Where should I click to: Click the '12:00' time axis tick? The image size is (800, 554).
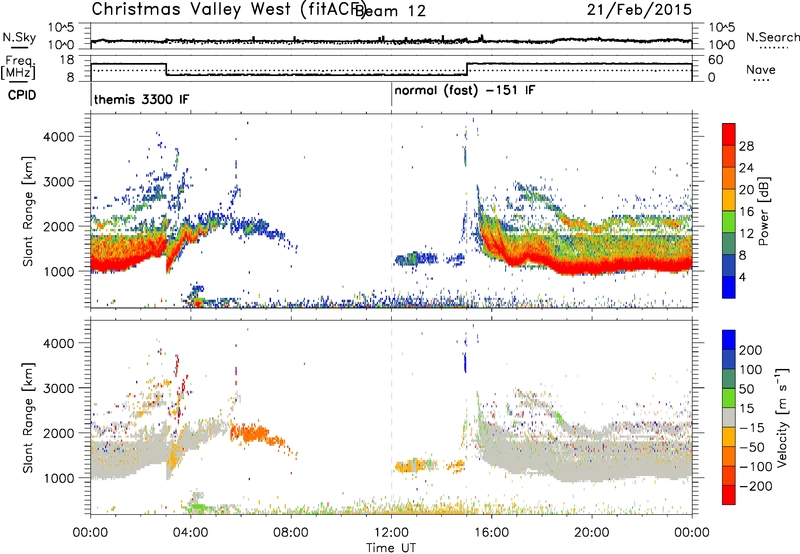[x=391, y=533]
